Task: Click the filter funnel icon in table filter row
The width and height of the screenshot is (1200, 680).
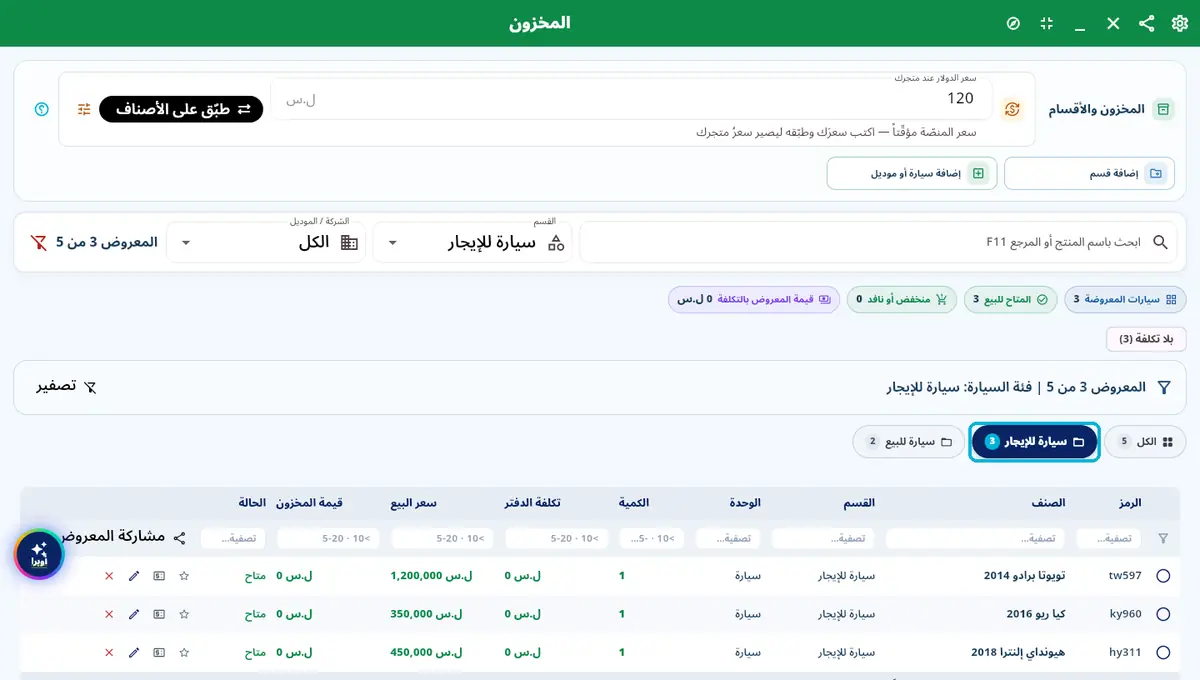Action: (1162, 538)
